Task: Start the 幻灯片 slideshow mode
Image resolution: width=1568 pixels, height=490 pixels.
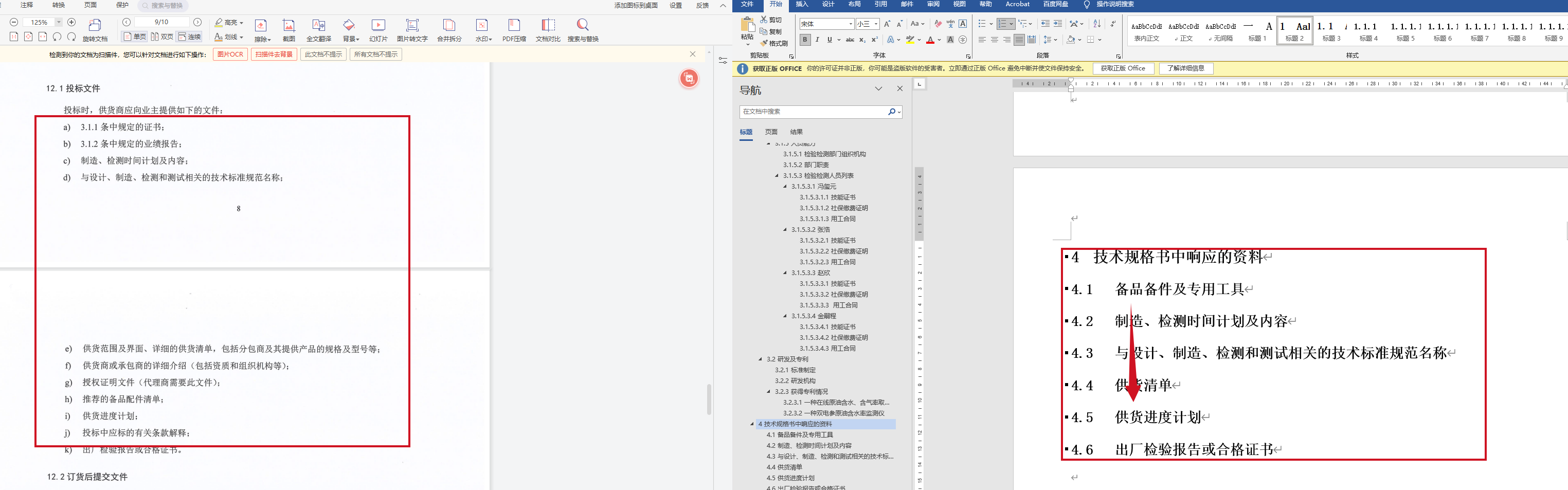Action: click(378, 30)
